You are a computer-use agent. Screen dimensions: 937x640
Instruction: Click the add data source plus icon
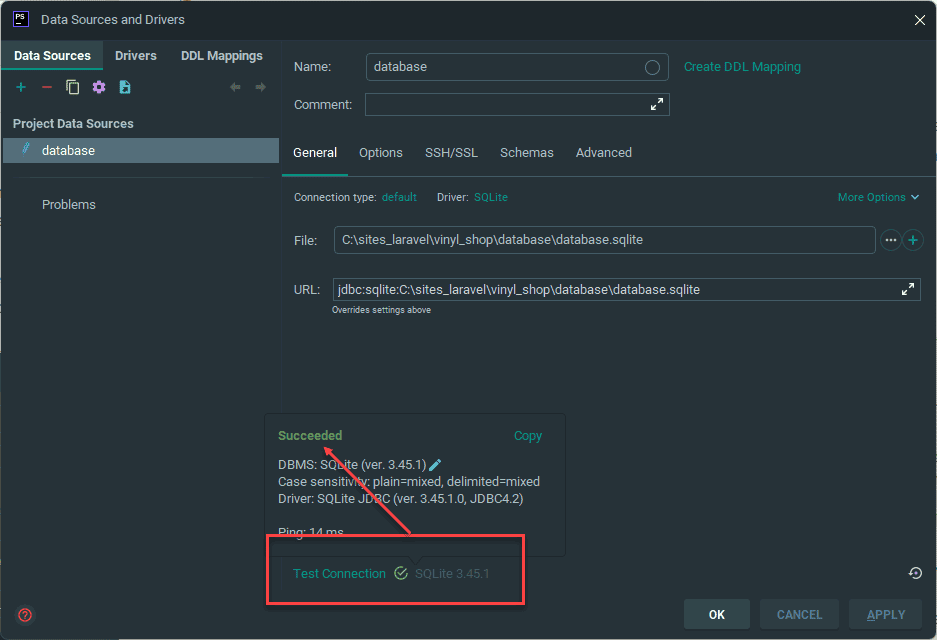pos(21,87)
